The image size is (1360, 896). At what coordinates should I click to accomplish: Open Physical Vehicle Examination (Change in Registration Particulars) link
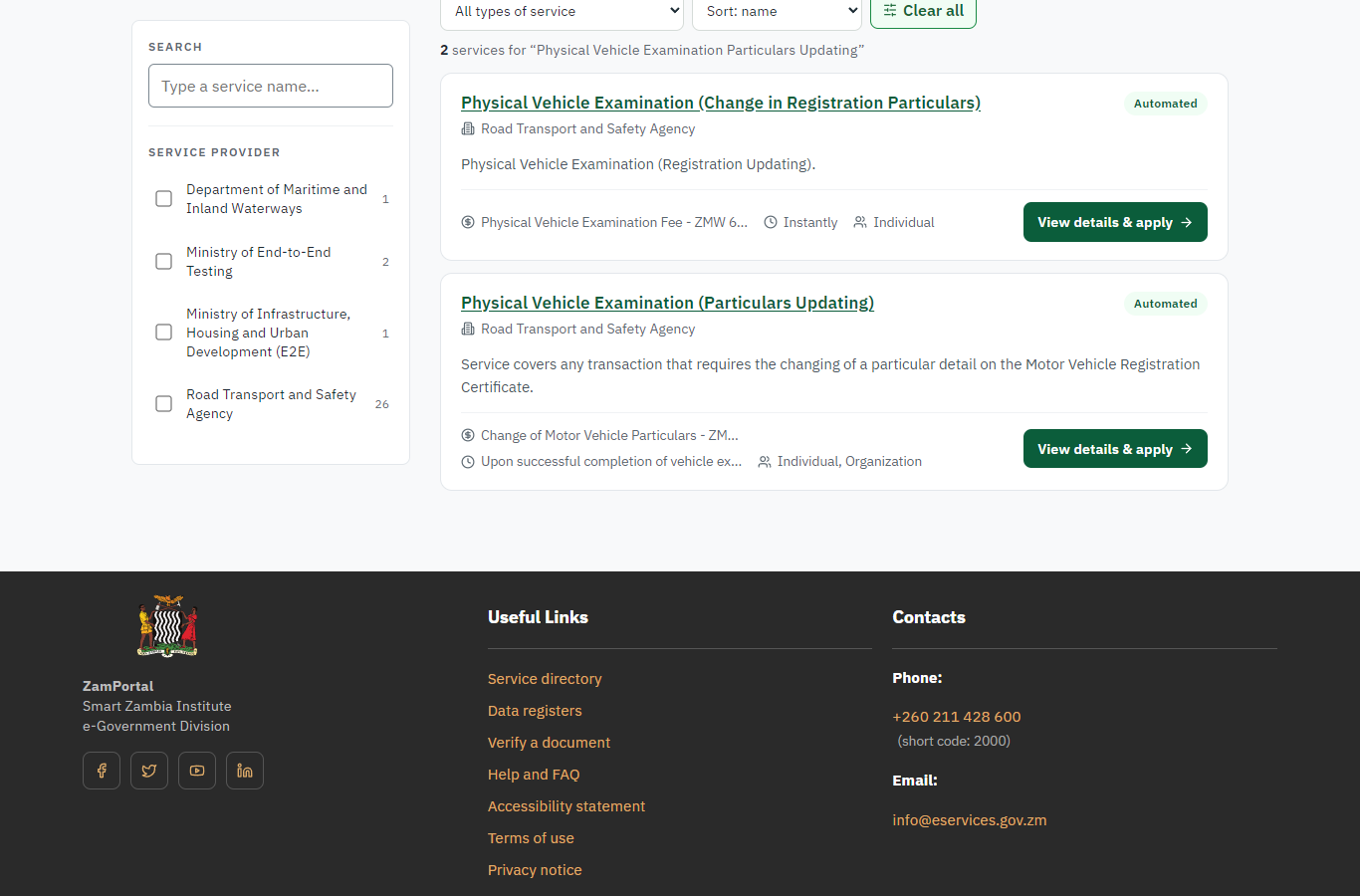point(721,103)
